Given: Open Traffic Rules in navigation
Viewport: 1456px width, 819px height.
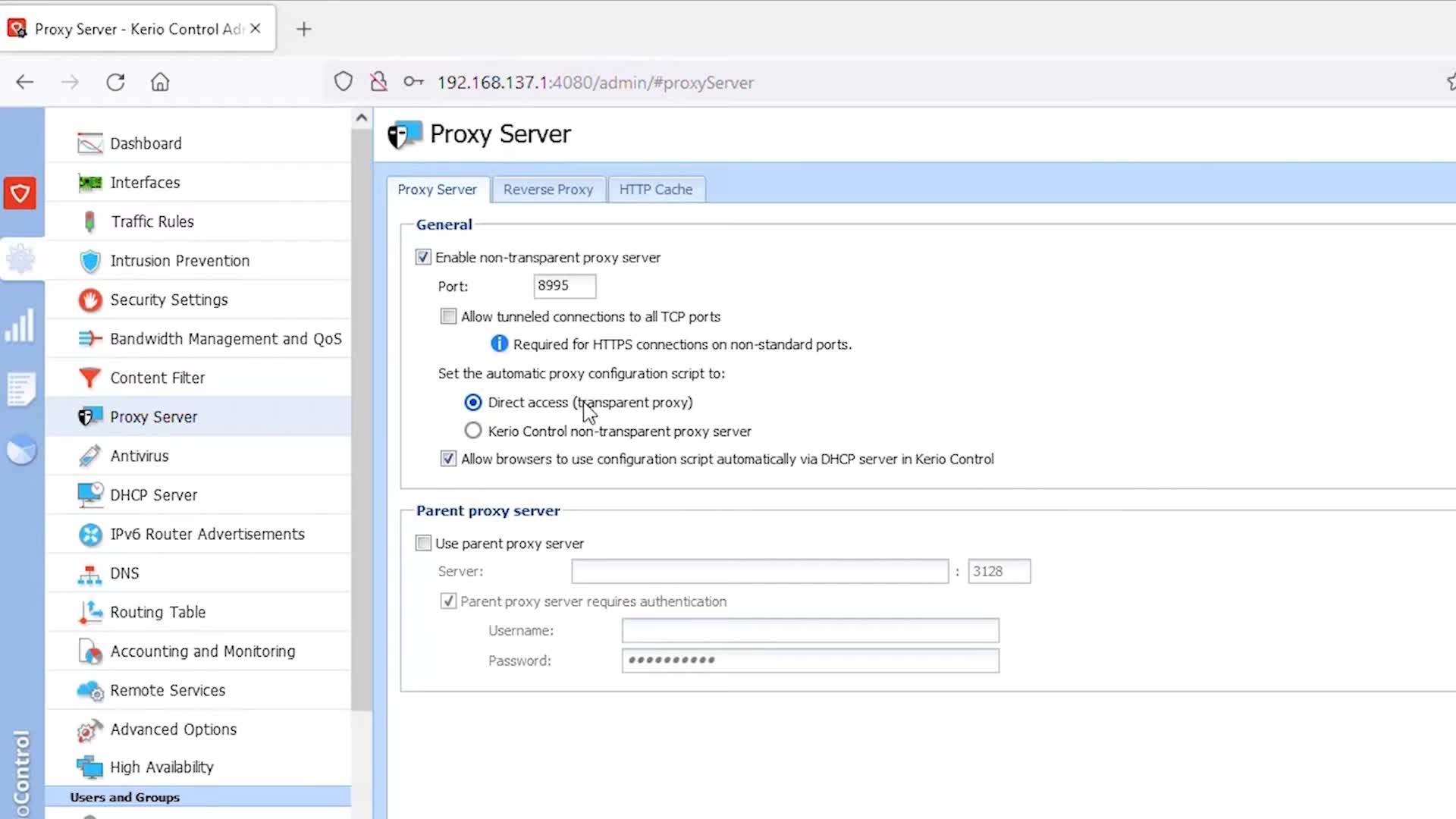Looking at the screenshot, I should pos(152,221).
